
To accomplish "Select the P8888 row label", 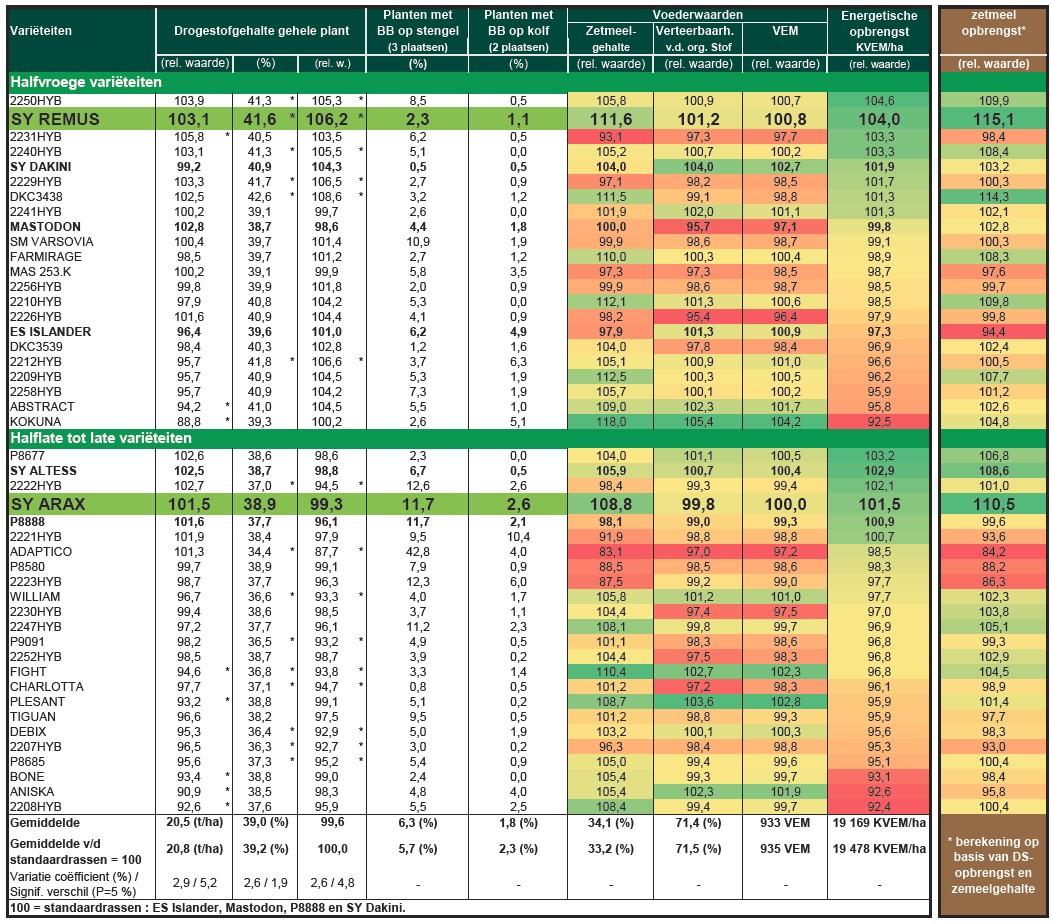I will (28, 521).
